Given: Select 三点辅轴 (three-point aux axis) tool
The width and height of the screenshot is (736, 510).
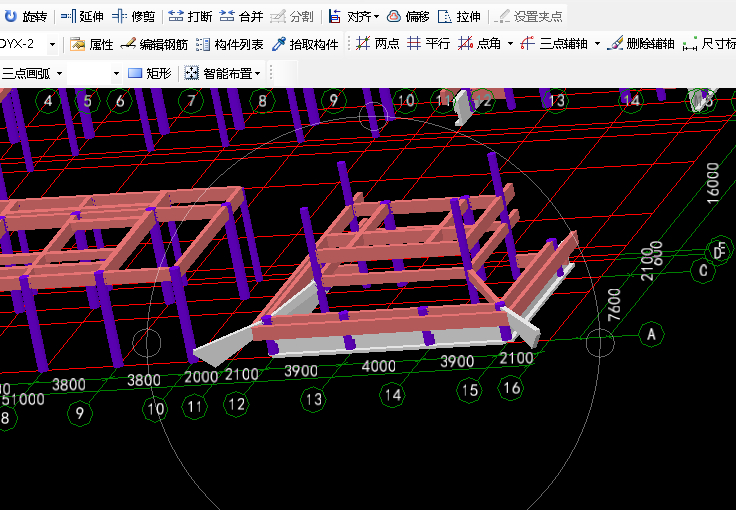Looking at the screenshot, I should (x=554, y=44).
